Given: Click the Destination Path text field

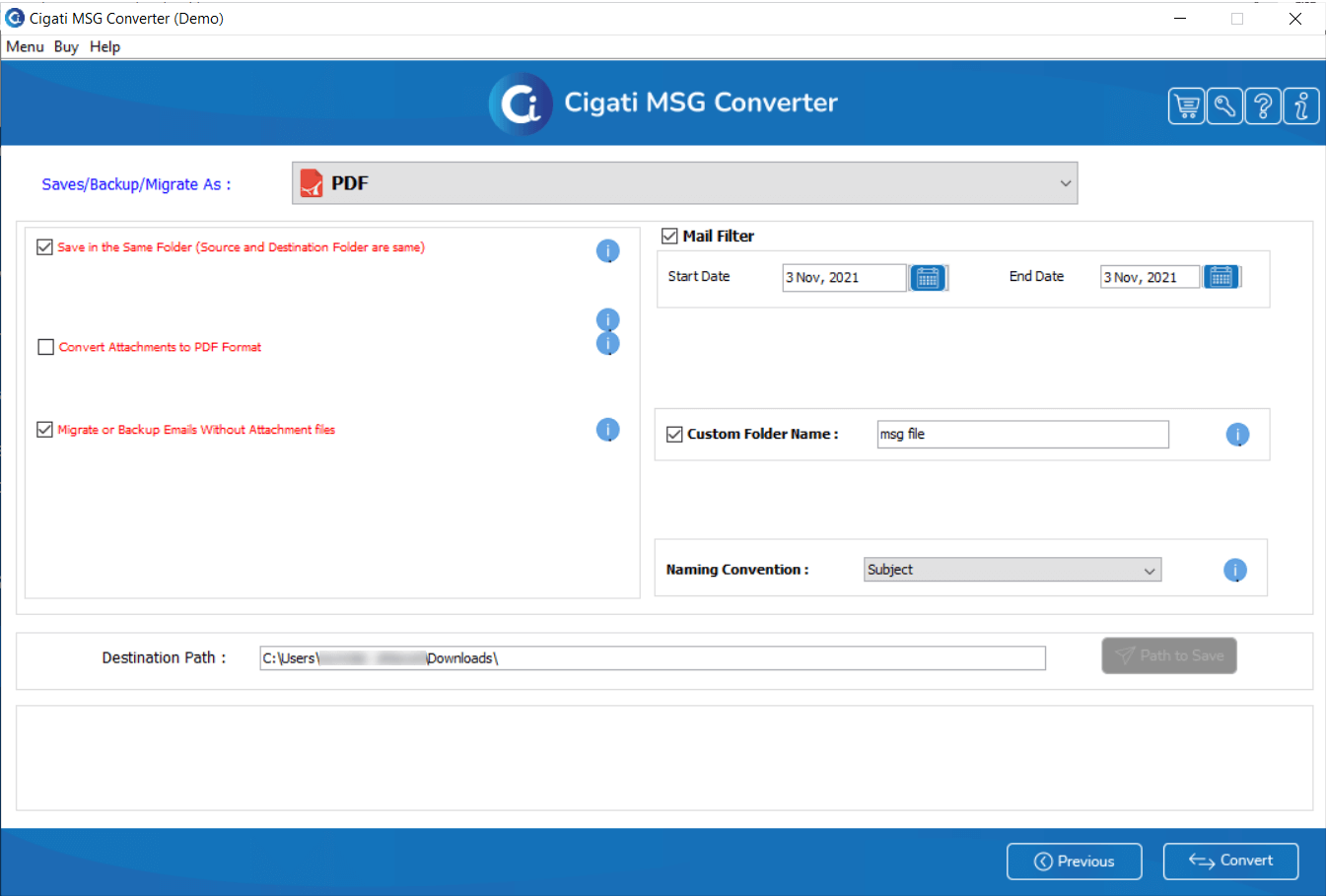Looking at the screenshot, I should 653,658.
